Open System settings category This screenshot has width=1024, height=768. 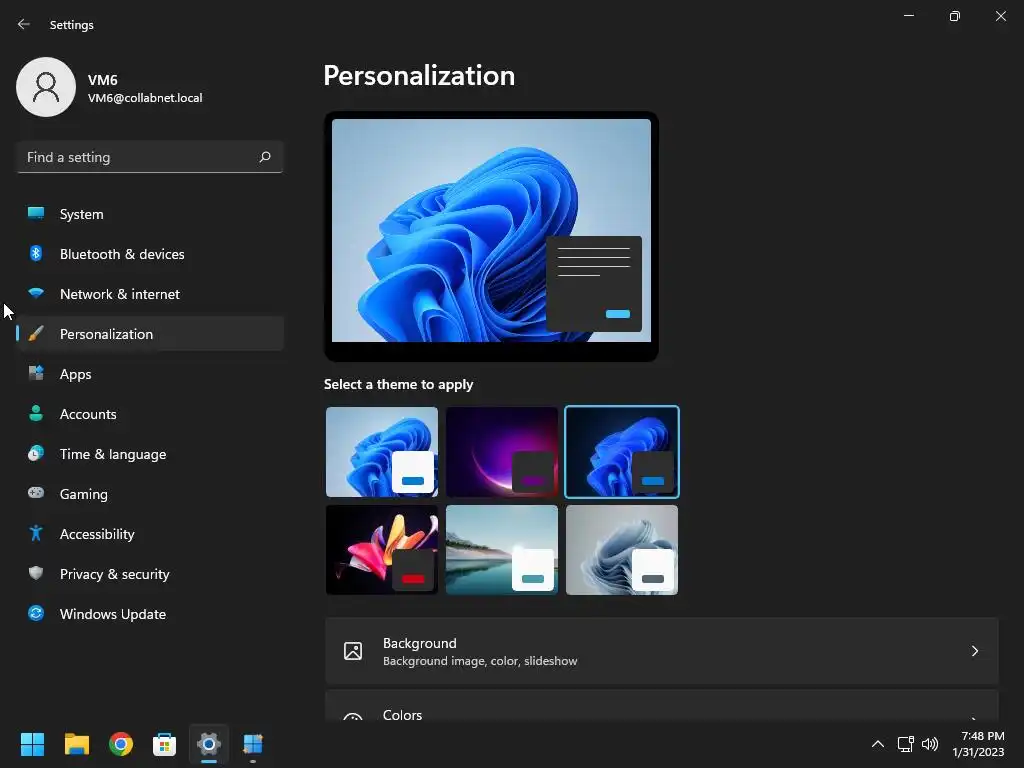tap(150, 214)
